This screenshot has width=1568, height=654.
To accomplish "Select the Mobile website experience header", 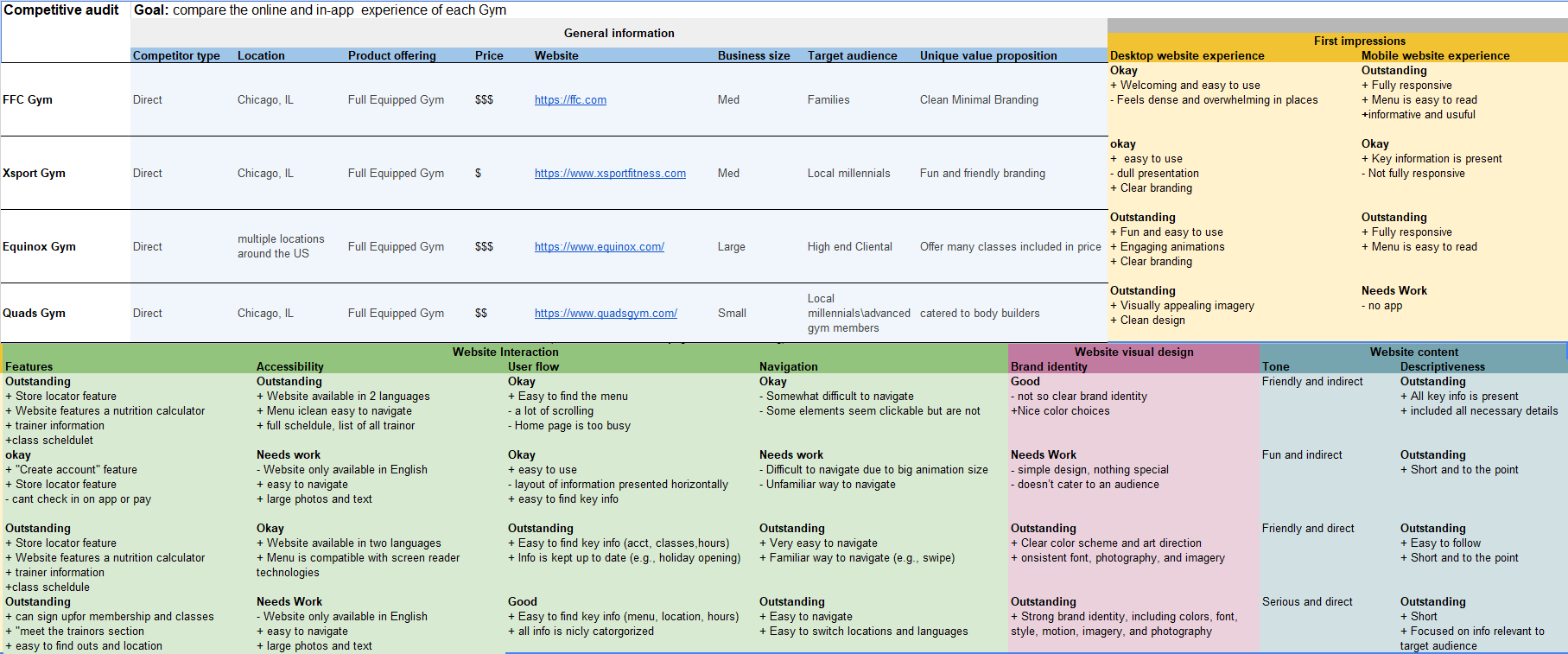I will point(1435,55).
